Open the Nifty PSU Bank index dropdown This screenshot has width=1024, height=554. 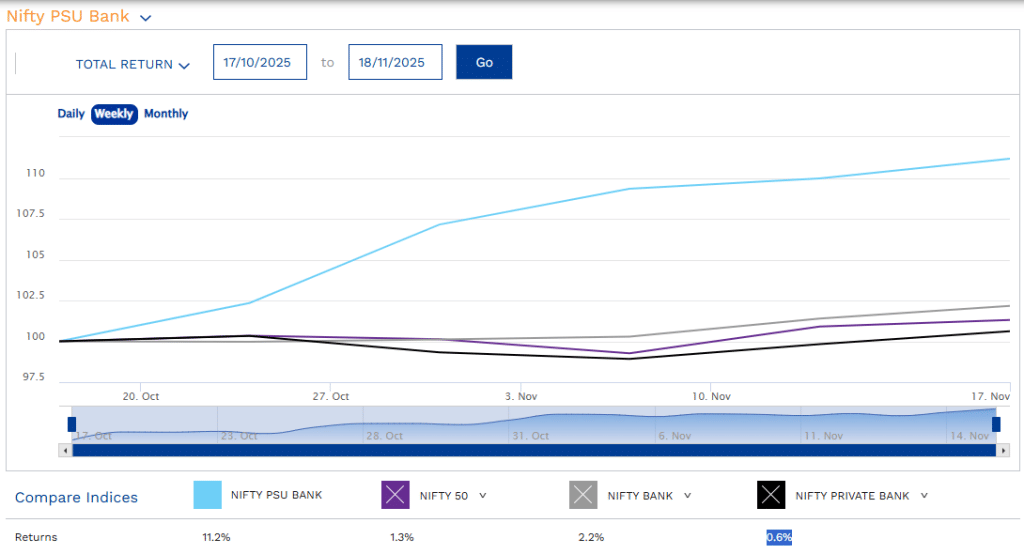pyautogui.click(x=146, y=18)
